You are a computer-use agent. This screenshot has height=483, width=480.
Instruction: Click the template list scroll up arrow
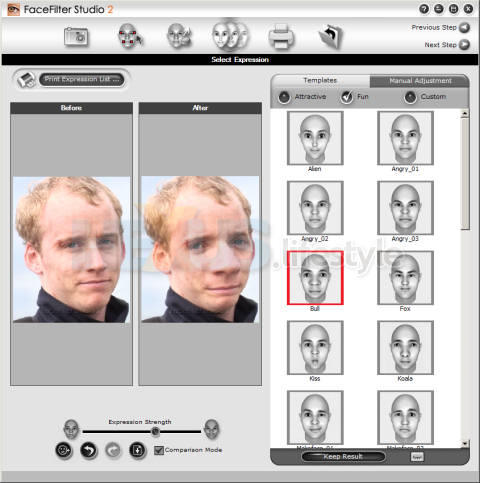point(465,114)
